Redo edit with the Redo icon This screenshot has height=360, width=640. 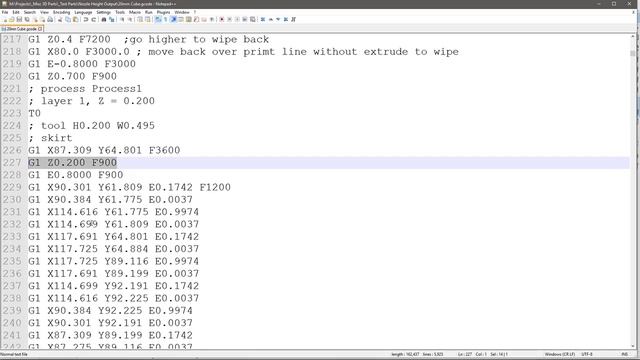[93, 20]
